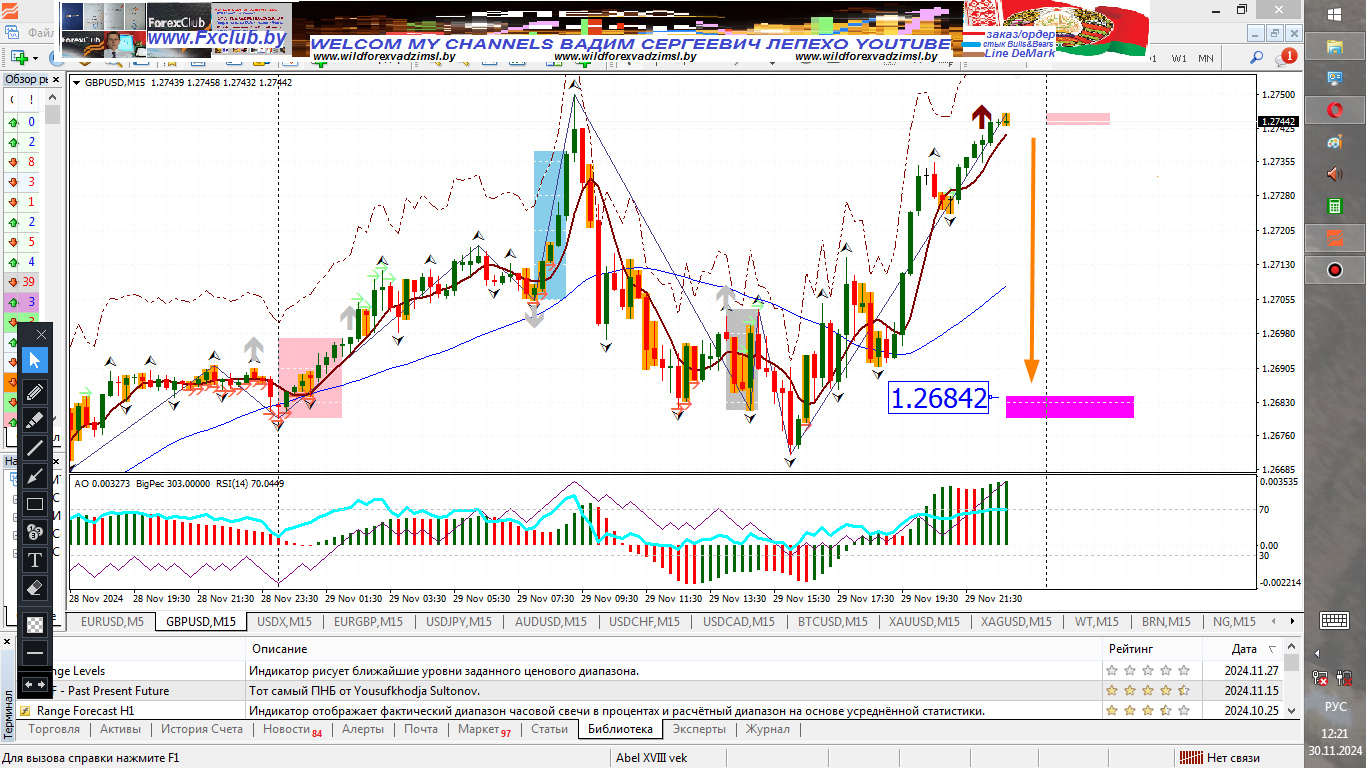The width and height of the screenshot is (1366, 768).
Task: Open the green calculator taskbar icon
Action: [1335, 206]
